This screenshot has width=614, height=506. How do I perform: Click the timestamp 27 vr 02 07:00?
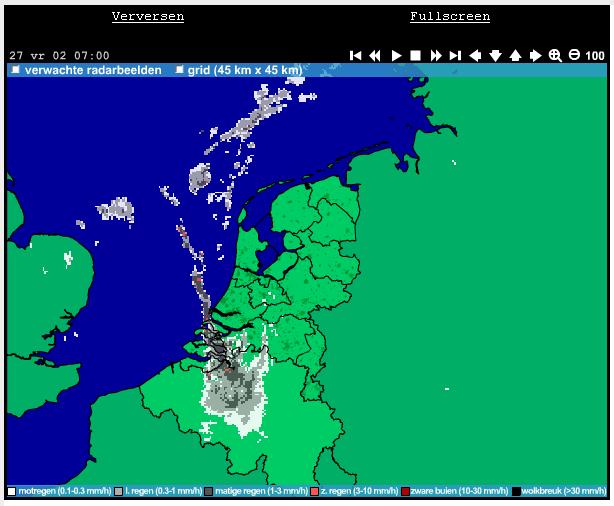[x=59, y=56]
